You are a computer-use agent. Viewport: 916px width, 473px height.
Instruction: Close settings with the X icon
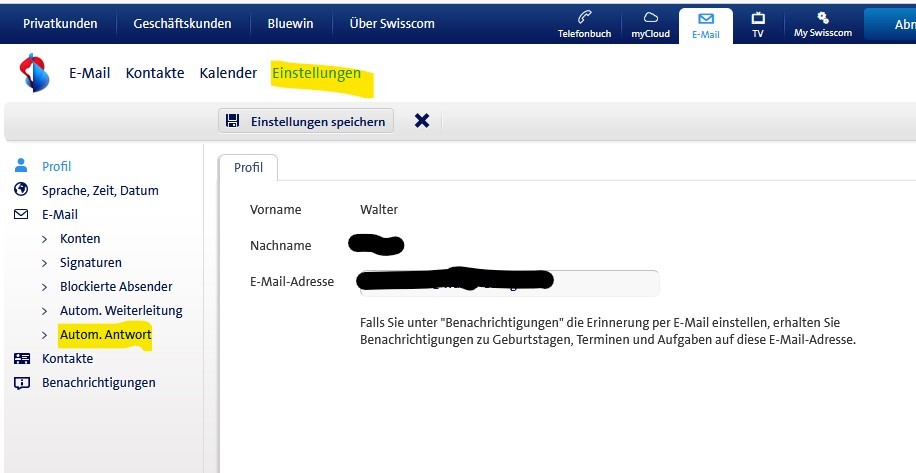(422, 121)
